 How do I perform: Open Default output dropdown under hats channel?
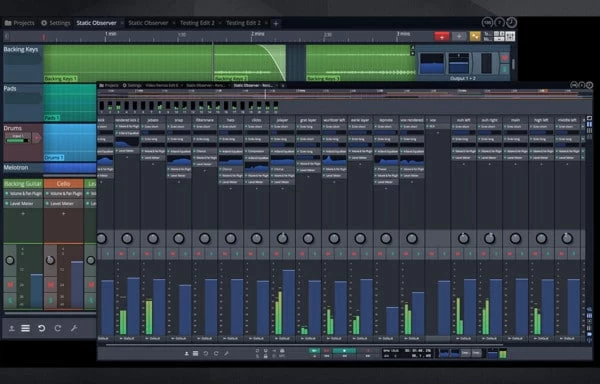230,338
